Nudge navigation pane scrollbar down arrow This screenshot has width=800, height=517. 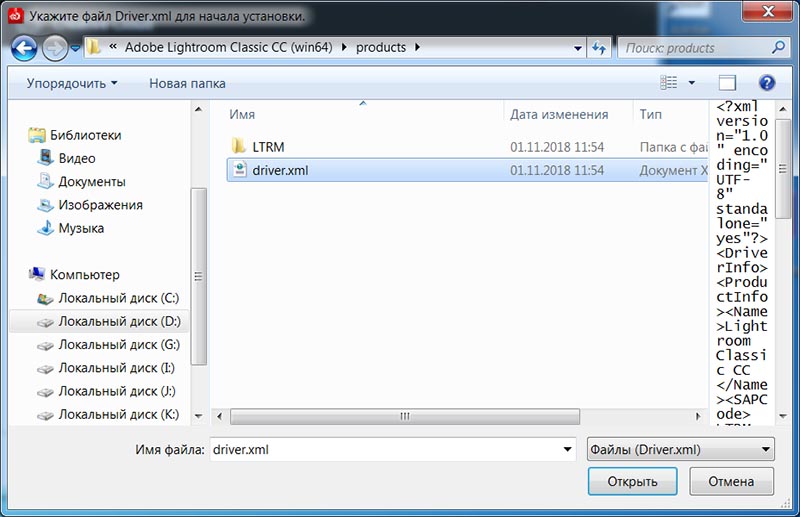(198, 416)
